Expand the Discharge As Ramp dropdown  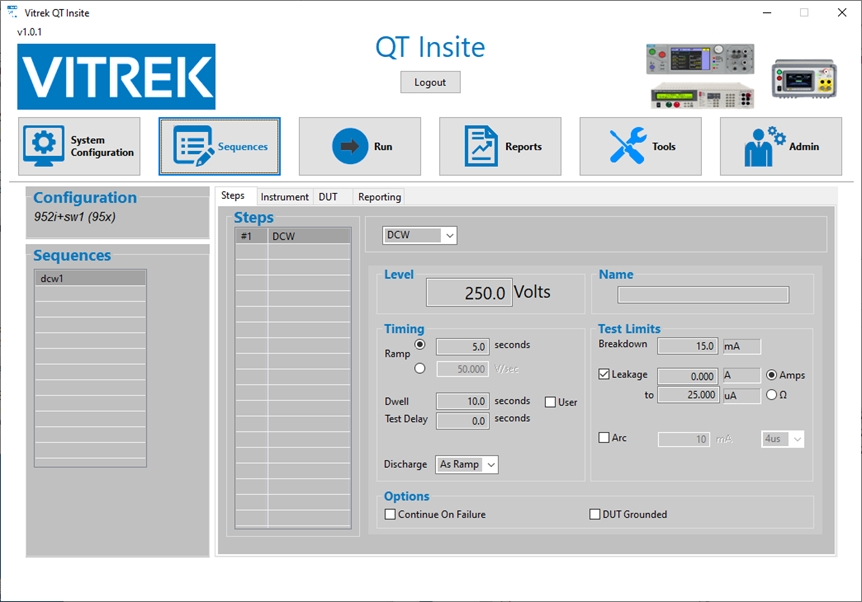tap(467, 465)
